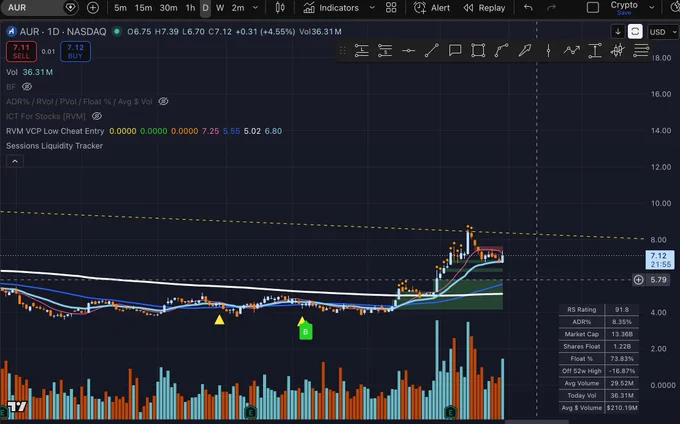Click the Avg $ Volume table row
Image resolution: width=680 pixels, height=424 pixels.
[598, 408]
